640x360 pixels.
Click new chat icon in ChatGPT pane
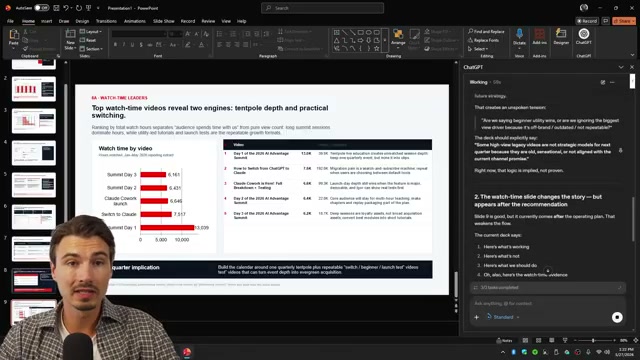point(603,82)
